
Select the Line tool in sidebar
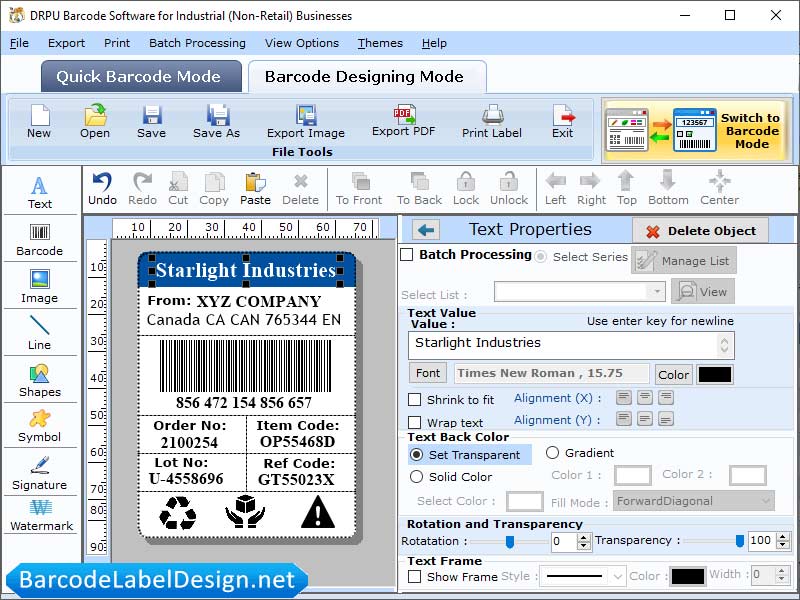[x=40, y=333]
